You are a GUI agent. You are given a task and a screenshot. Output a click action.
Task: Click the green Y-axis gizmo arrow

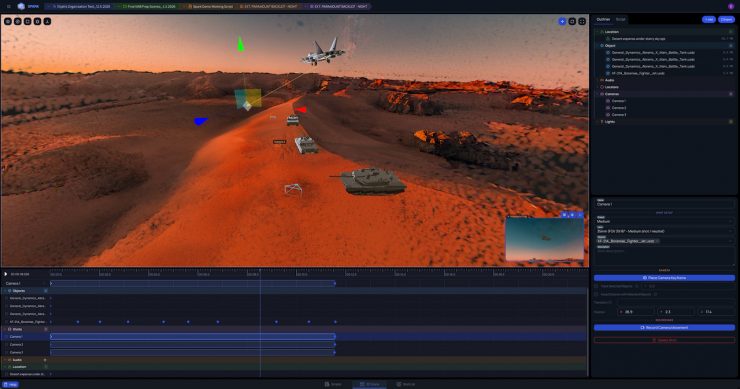coord(241,44)
